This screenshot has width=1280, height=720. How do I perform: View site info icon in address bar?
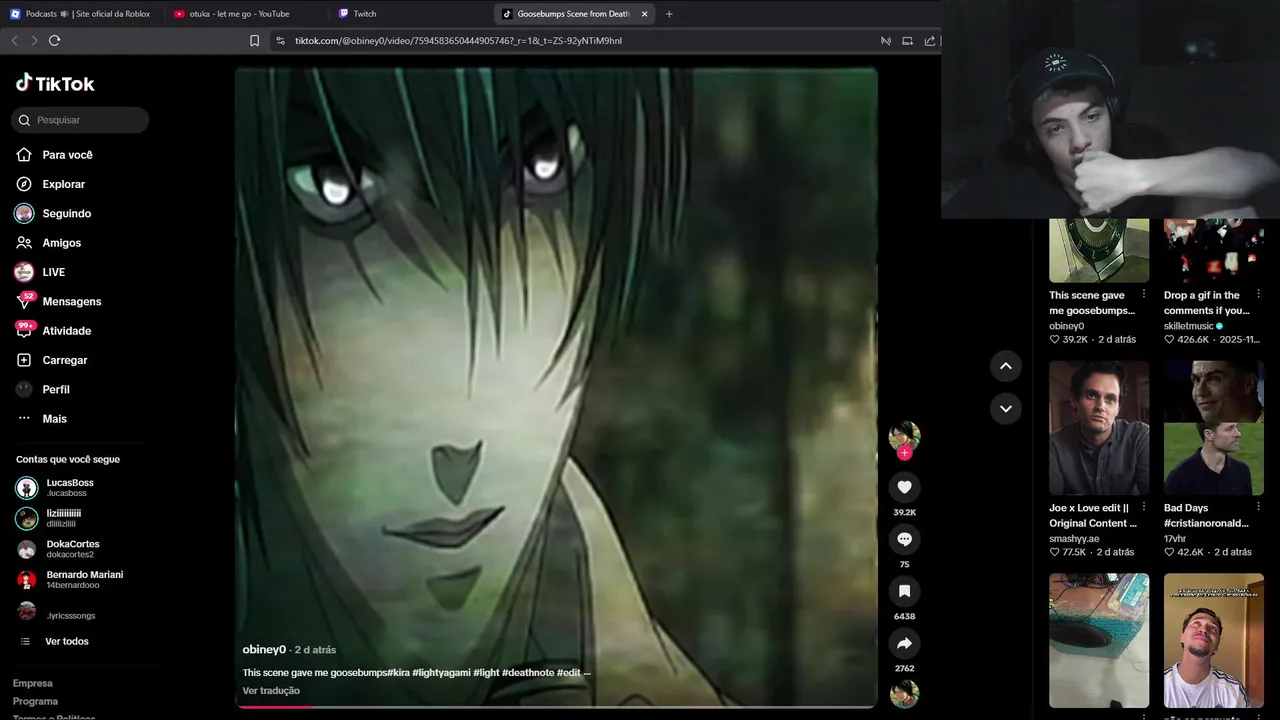[x=280, y=41]
